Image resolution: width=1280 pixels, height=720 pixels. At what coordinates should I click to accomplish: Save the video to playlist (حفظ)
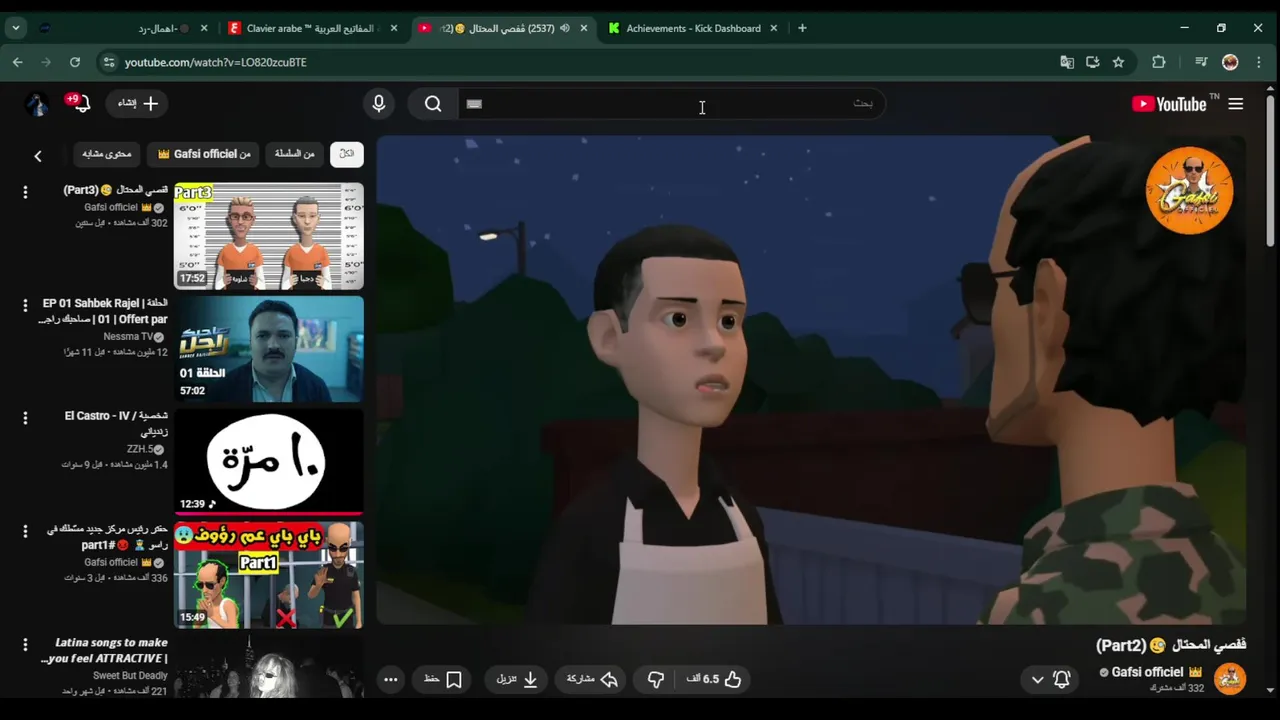coord(443,679)
